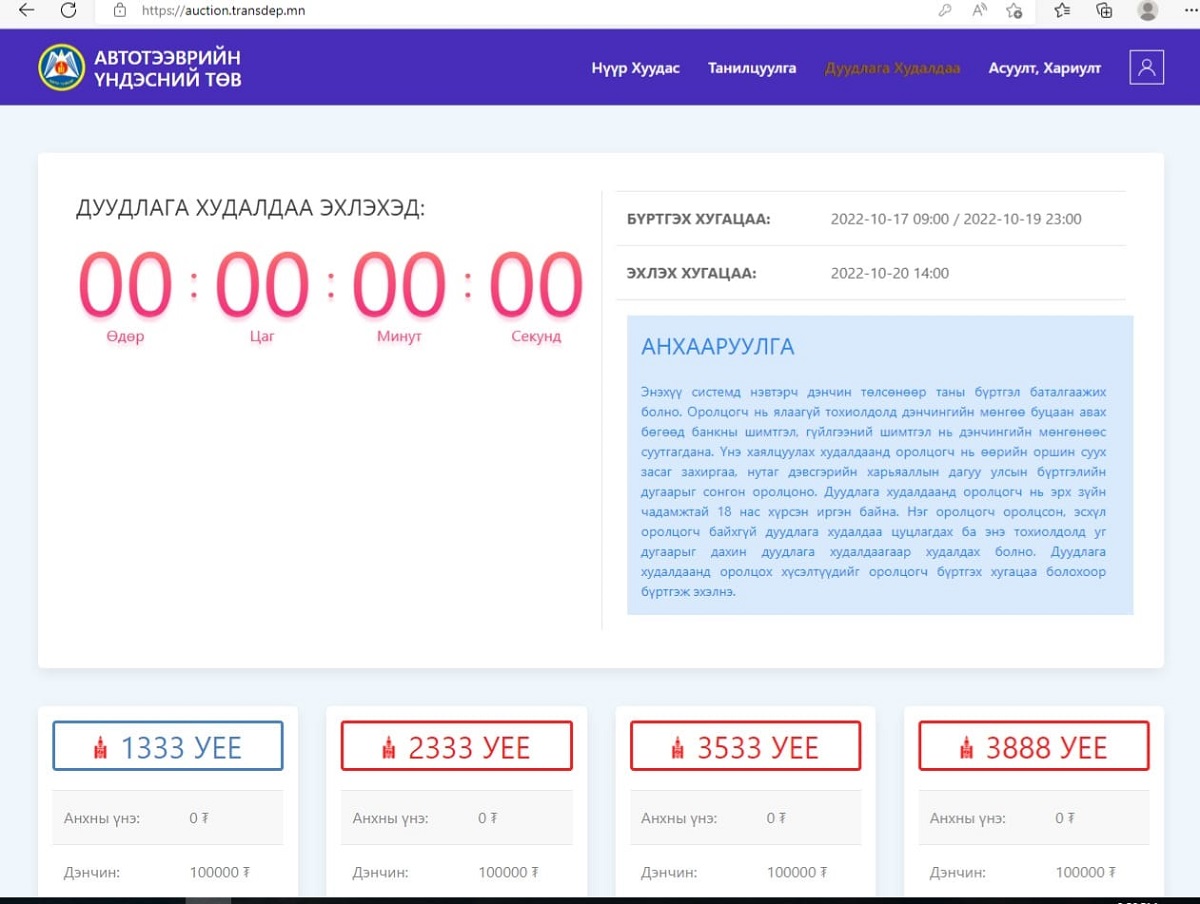Pick the 3888 УЕЕ plate button

coord(1034,746)
